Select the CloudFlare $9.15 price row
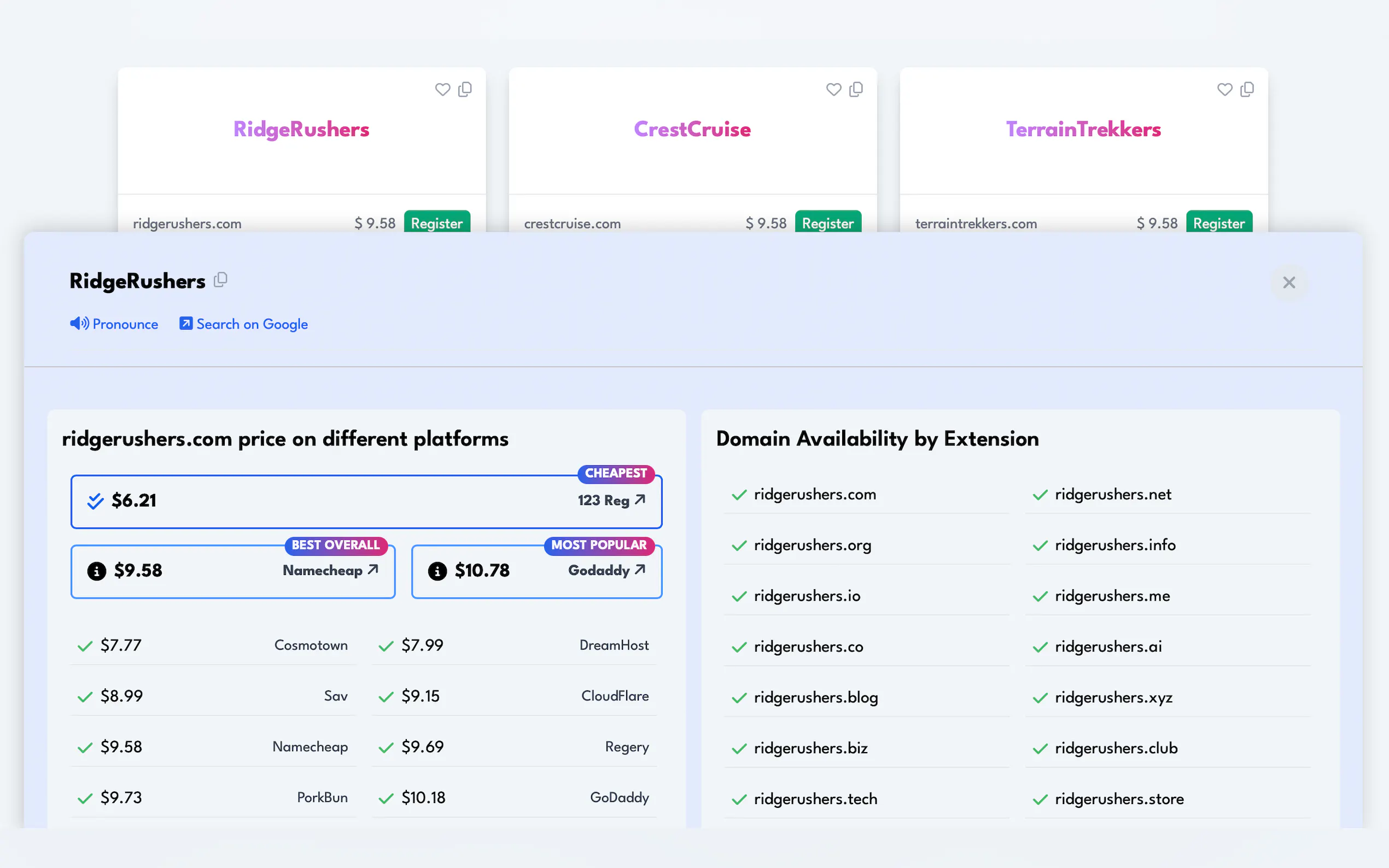The image size is (1389, 868). click(514, 696)
